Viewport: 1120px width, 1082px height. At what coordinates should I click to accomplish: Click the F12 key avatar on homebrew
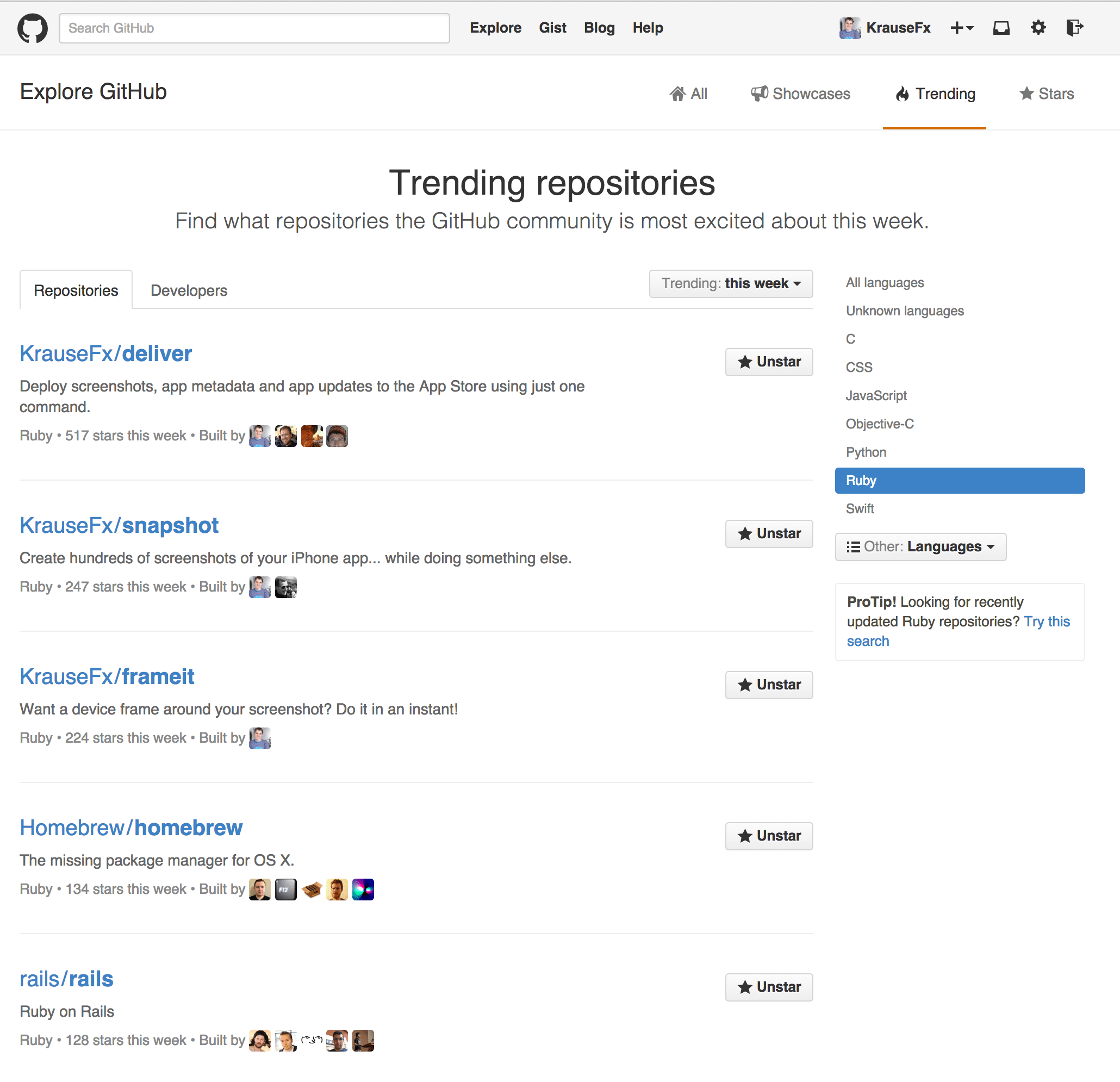286,890
